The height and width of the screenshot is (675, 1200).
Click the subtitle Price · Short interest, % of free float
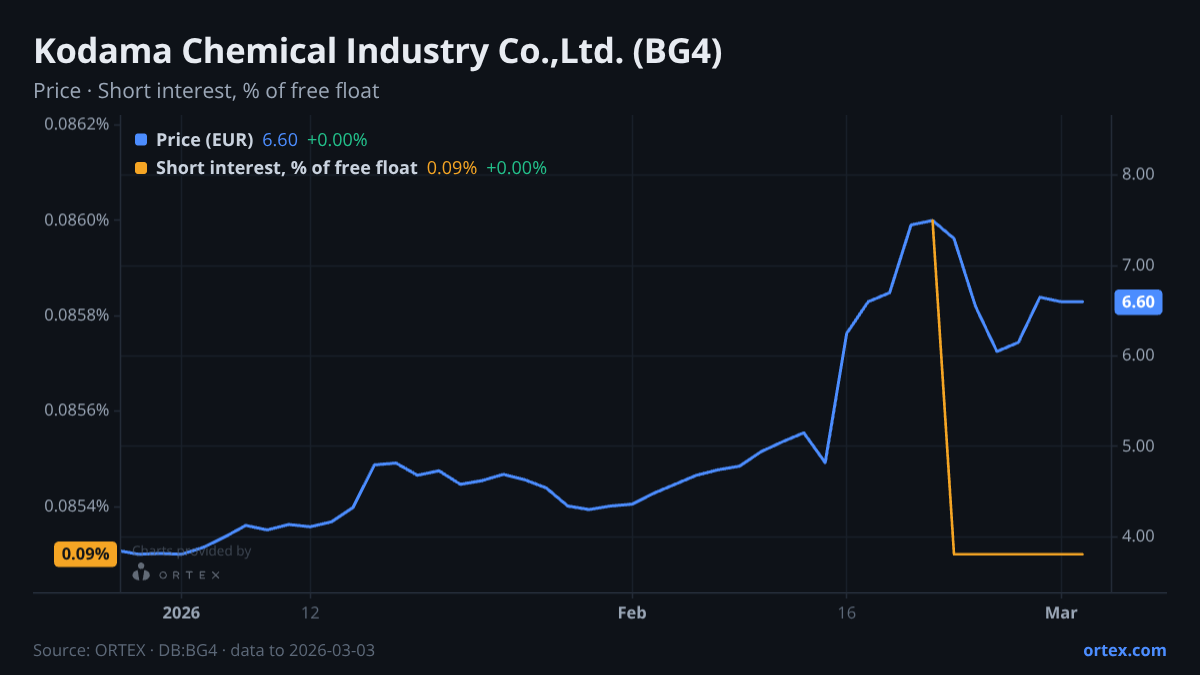206,91
